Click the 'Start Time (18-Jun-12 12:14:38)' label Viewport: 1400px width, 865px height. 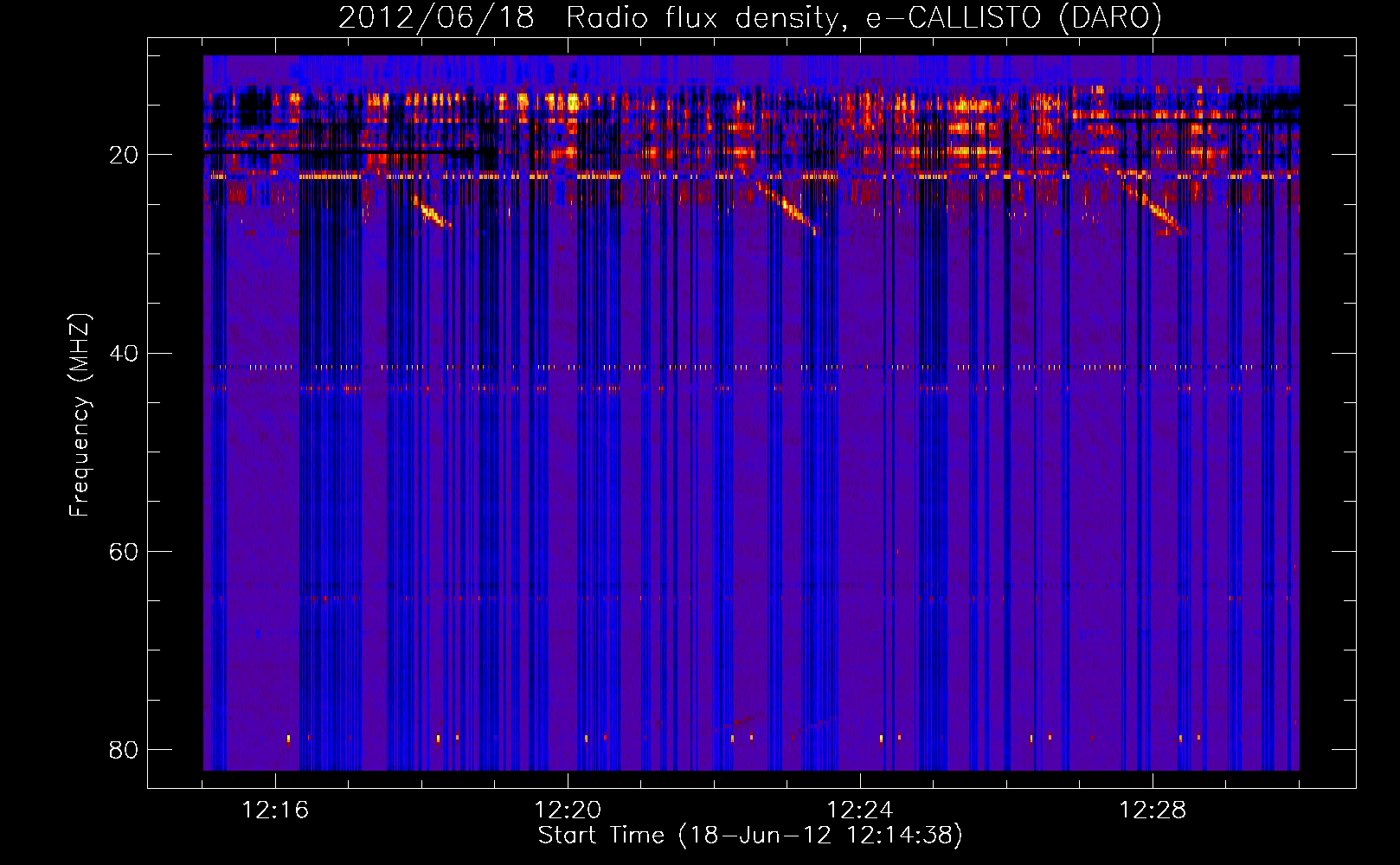(x=750, y=836)
